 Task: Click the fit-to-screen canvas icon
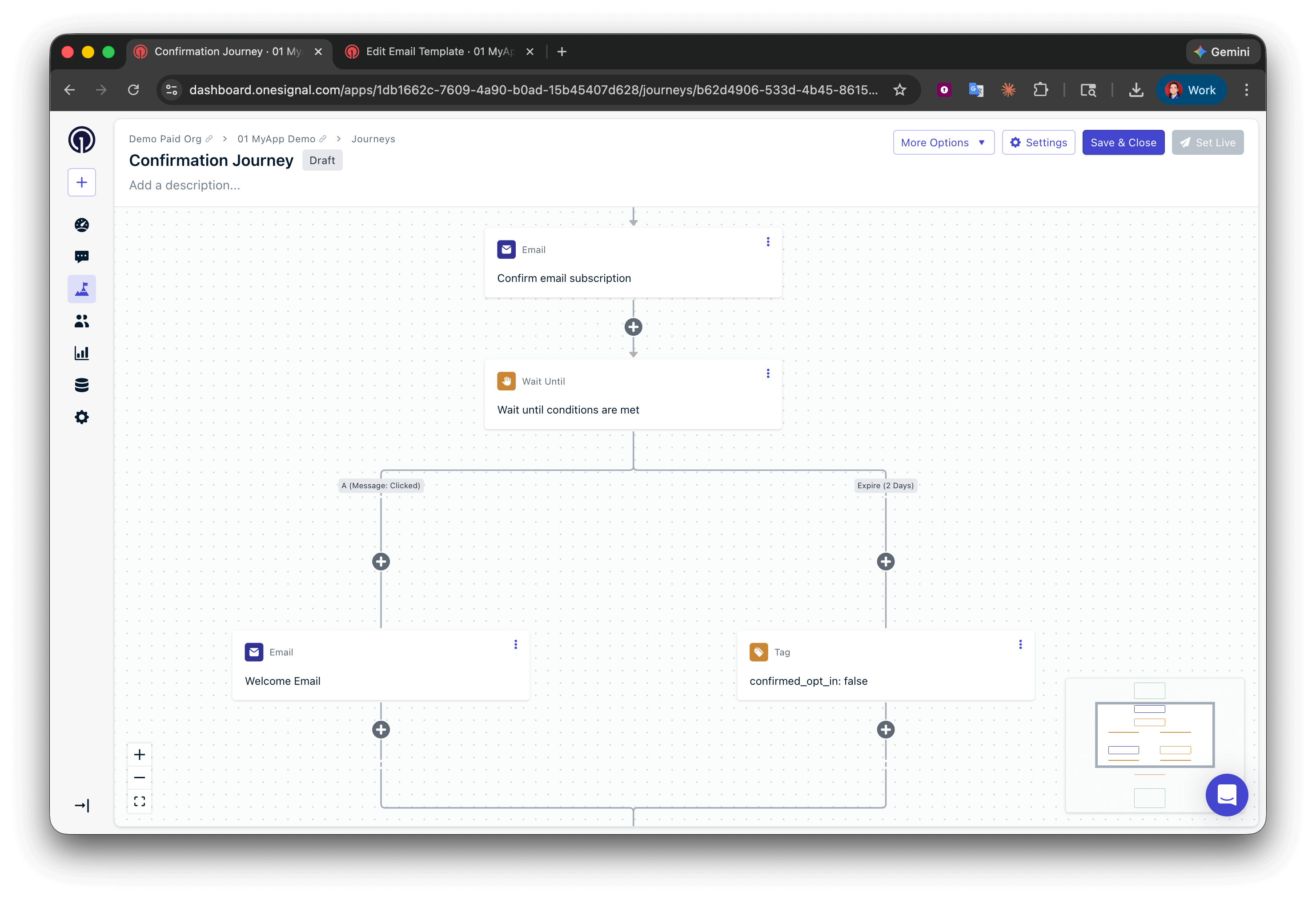pyautogui.click(x=139, y=801)
